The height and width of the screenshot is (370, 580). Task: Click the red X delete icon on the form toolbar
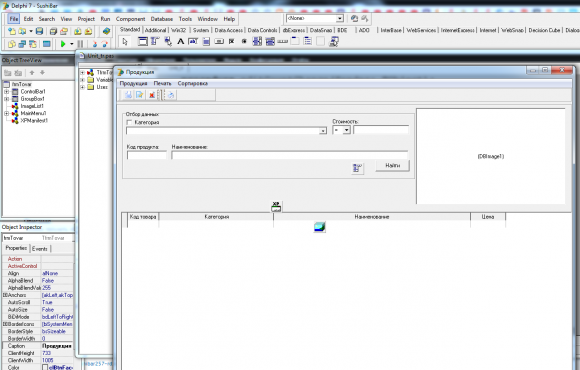(152, 95)
